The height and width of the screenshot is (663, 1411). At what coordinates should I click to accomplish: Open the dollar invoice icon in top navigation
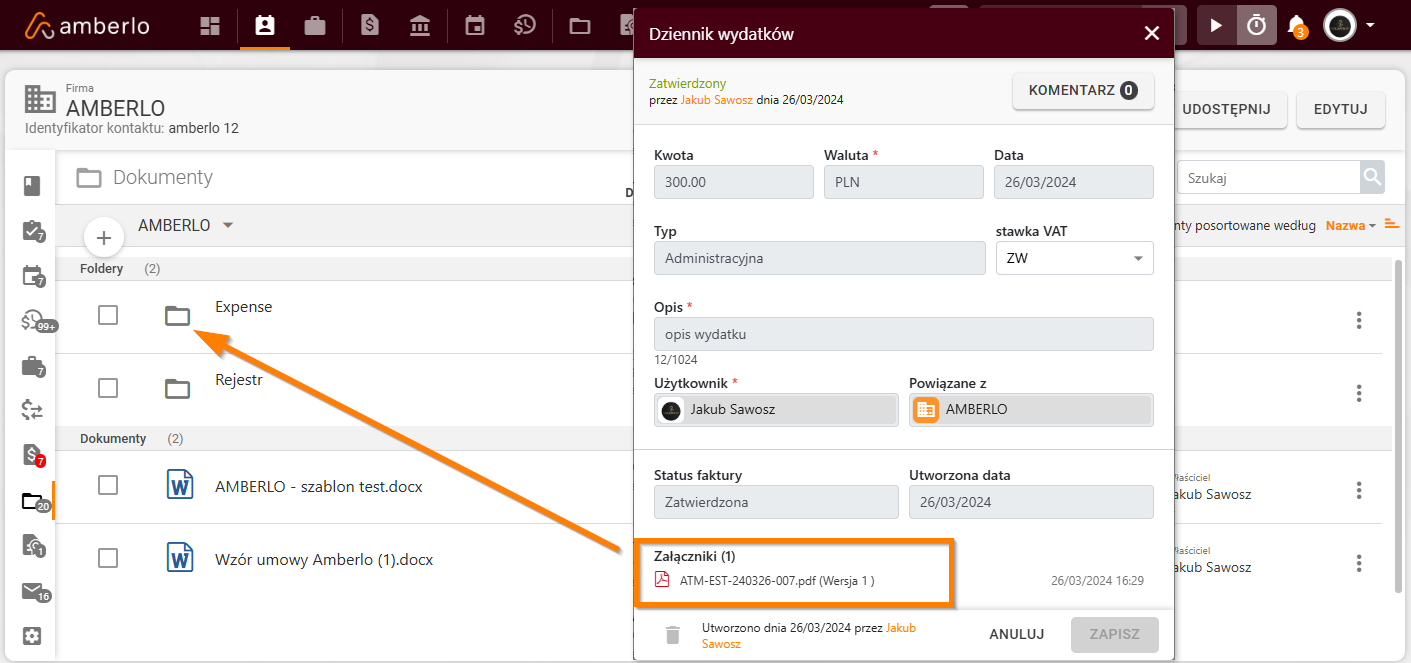coord(370,26)
